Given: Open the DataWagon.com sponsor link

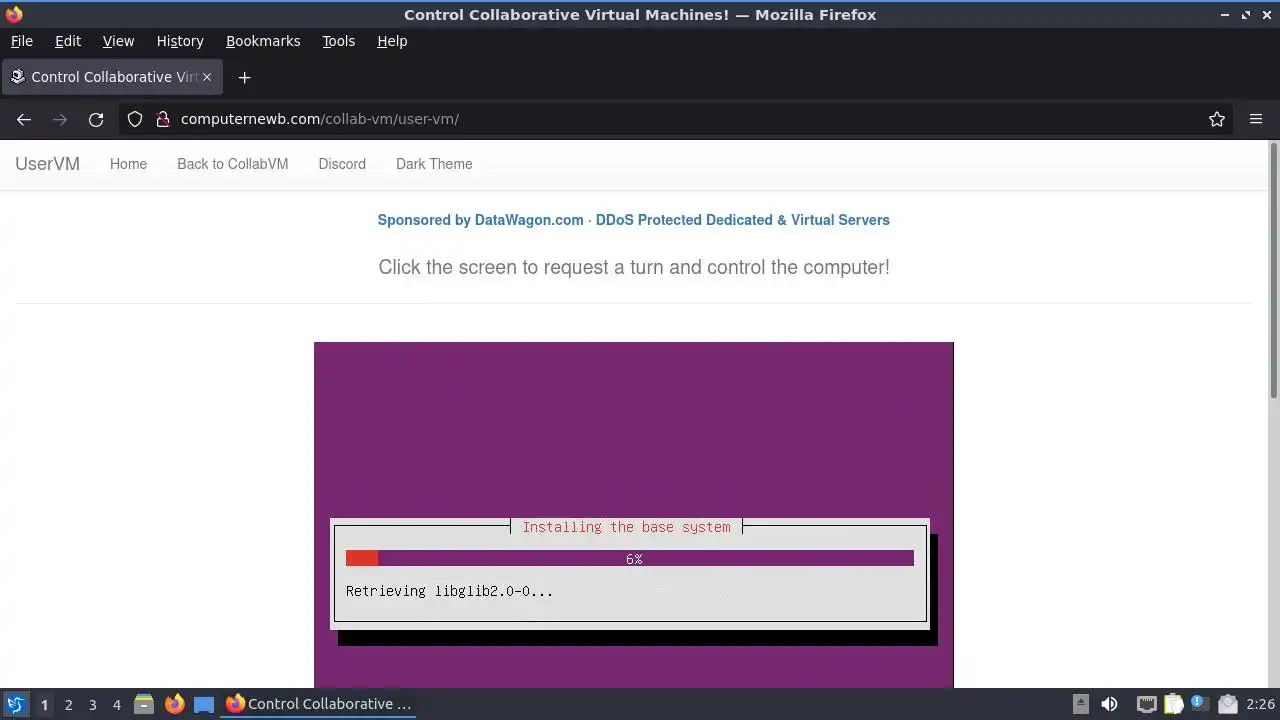Looking at the screenshot, I should click(633, 220).
